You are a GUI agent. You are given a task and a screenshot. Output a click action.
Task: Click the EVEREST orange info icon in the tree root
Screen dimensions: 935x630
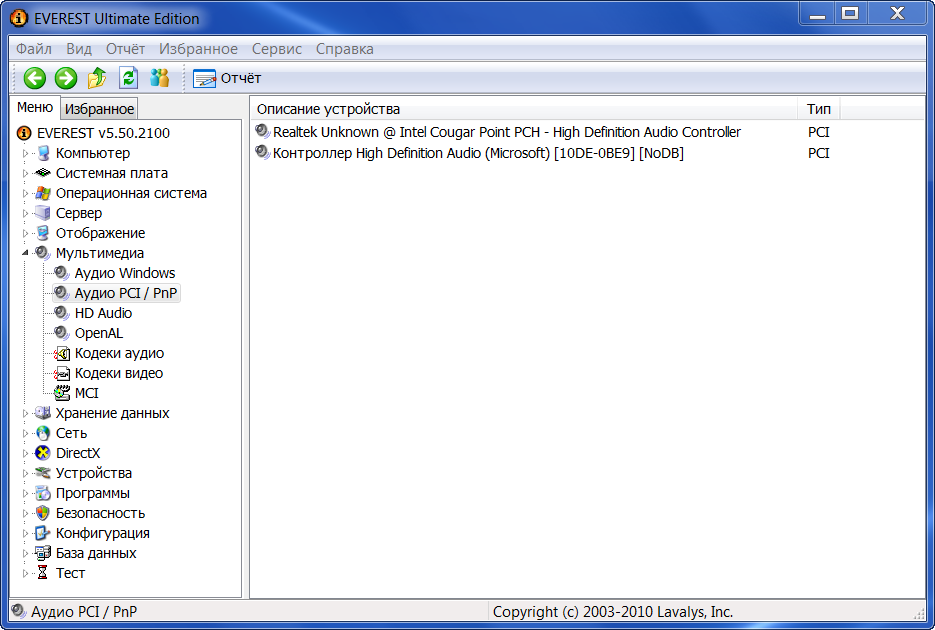click(x=24, y=133)
